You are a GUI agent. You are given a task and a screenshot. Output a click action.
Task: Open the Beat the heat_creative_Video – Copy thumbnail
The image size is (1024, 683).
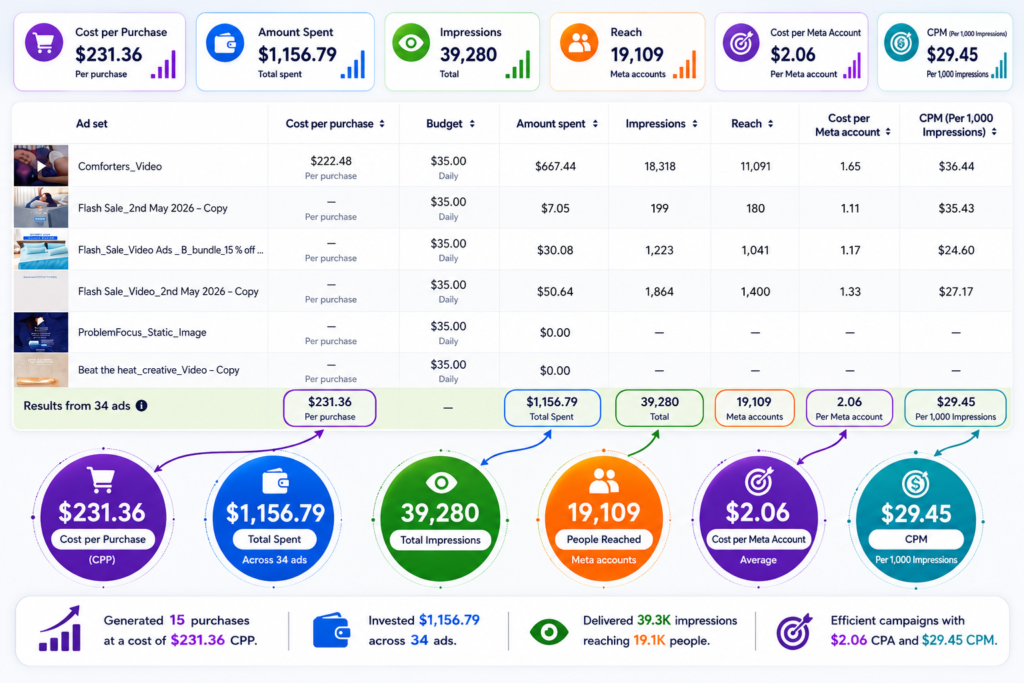(x=40, y=370)
